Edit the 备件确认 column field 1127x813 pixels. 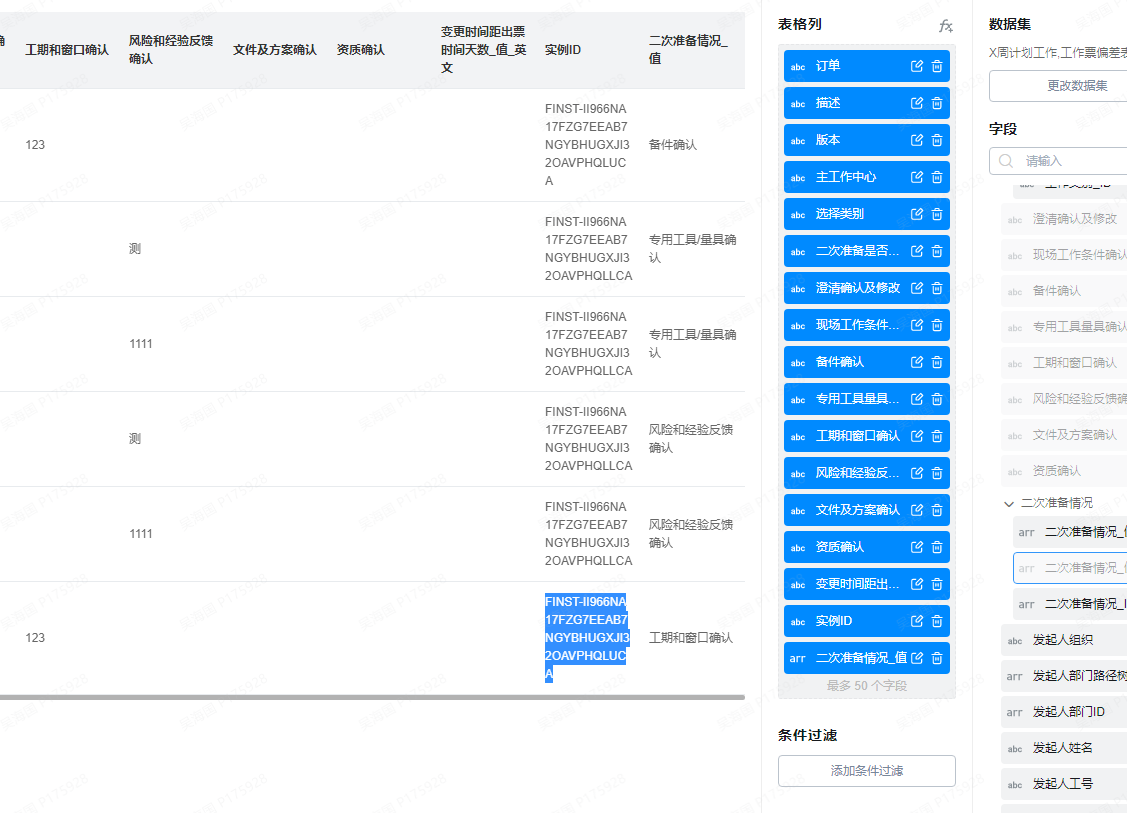[x=916, y=362]
